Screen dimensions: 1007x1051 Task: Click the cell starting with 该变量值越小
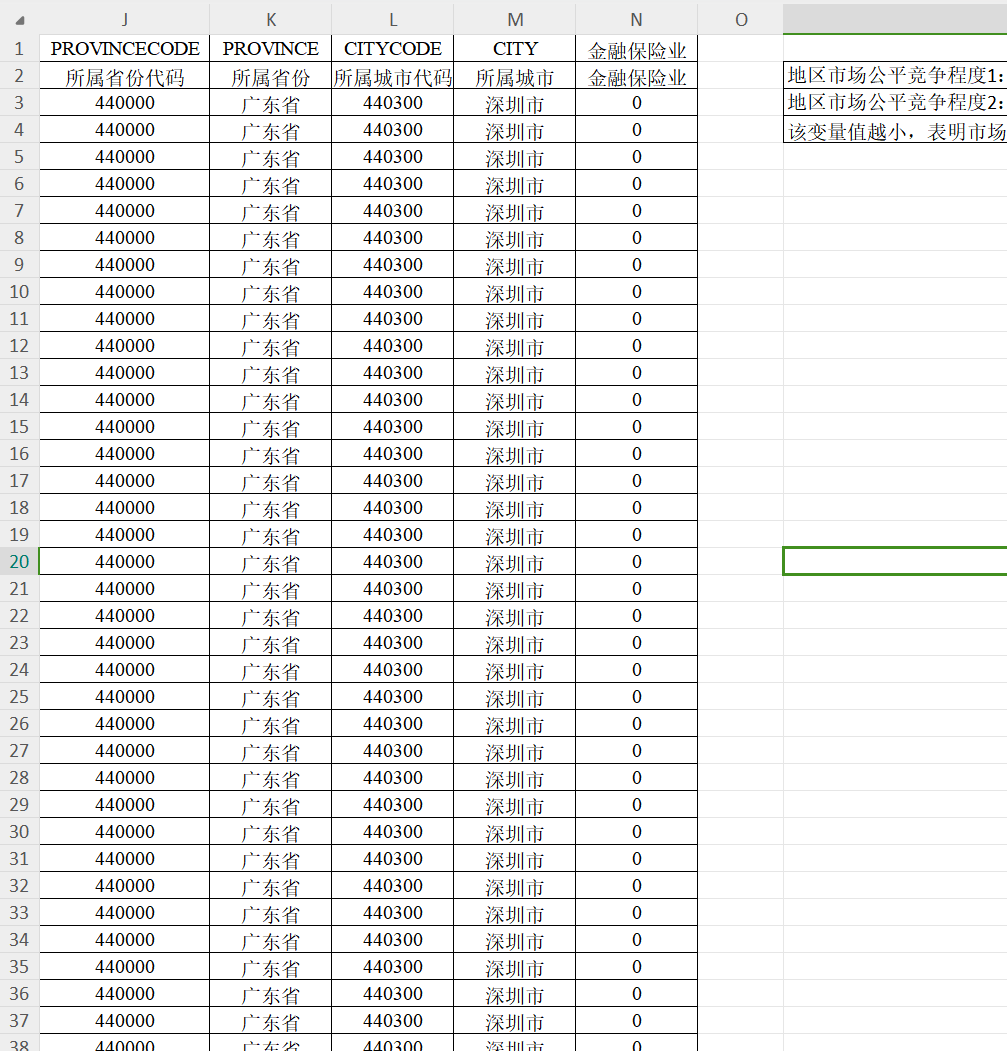click(895, 130)
